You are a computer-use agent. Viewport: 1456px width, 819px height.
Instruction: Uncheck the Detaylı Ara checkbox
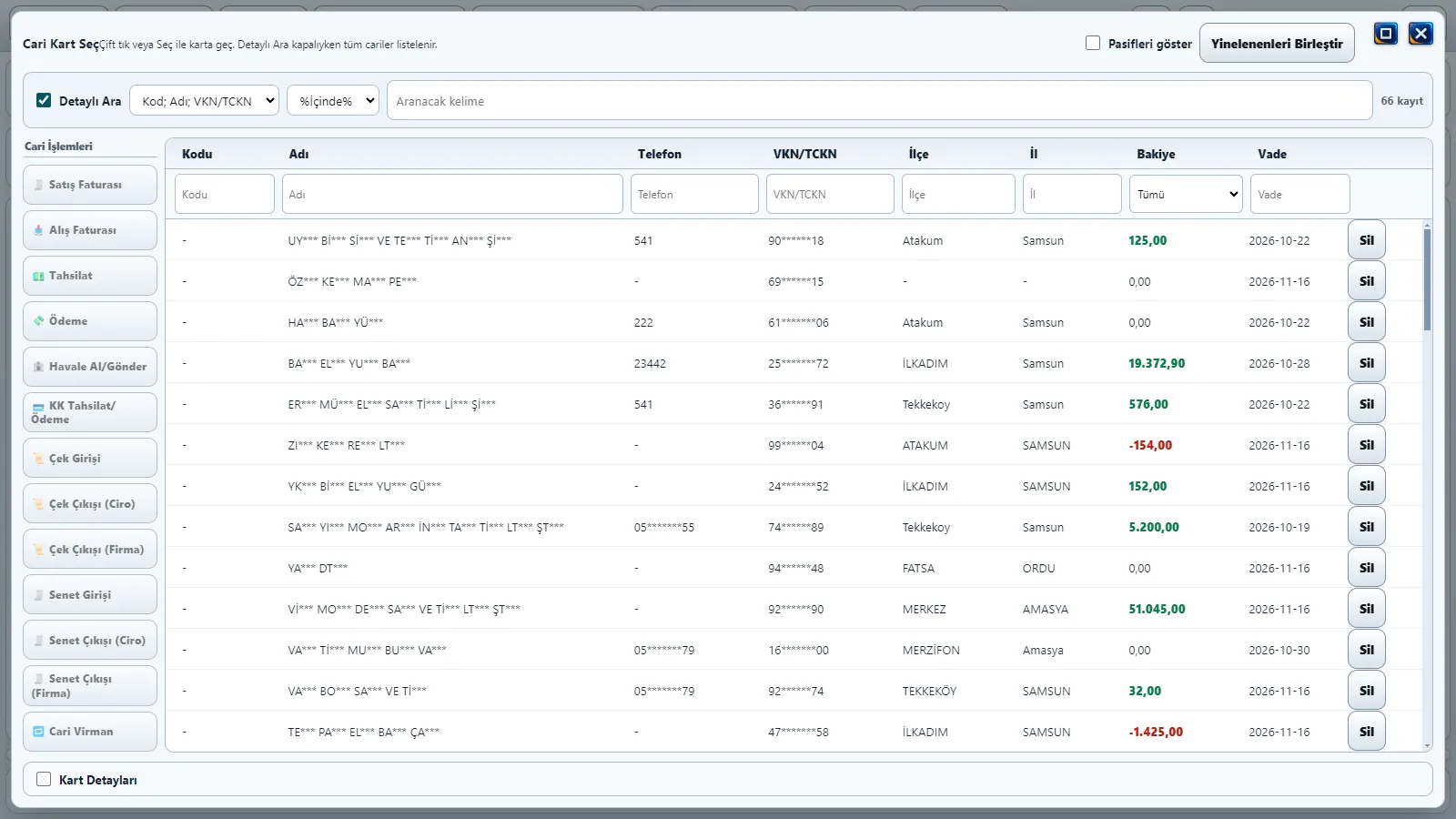(x=44, y=100)
